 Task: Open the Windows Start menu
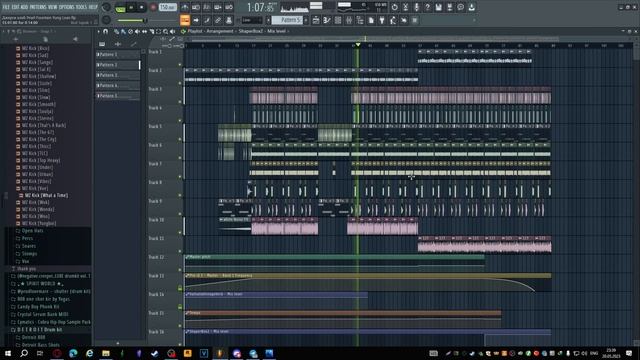(x=8, y=353)
